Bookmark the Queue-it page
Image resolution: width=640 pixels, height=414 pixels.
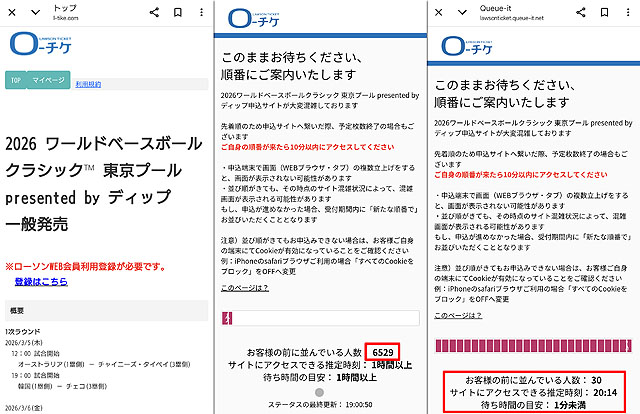pos(606,11)
